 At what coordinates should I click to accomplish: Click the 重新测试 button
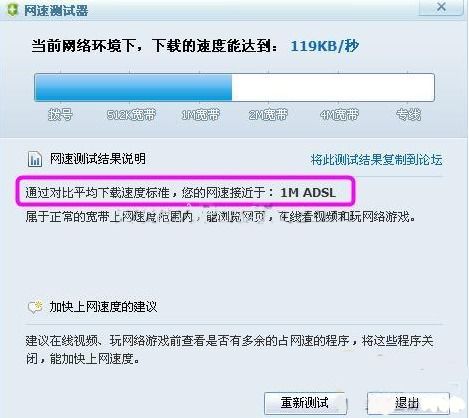(305, 403)
